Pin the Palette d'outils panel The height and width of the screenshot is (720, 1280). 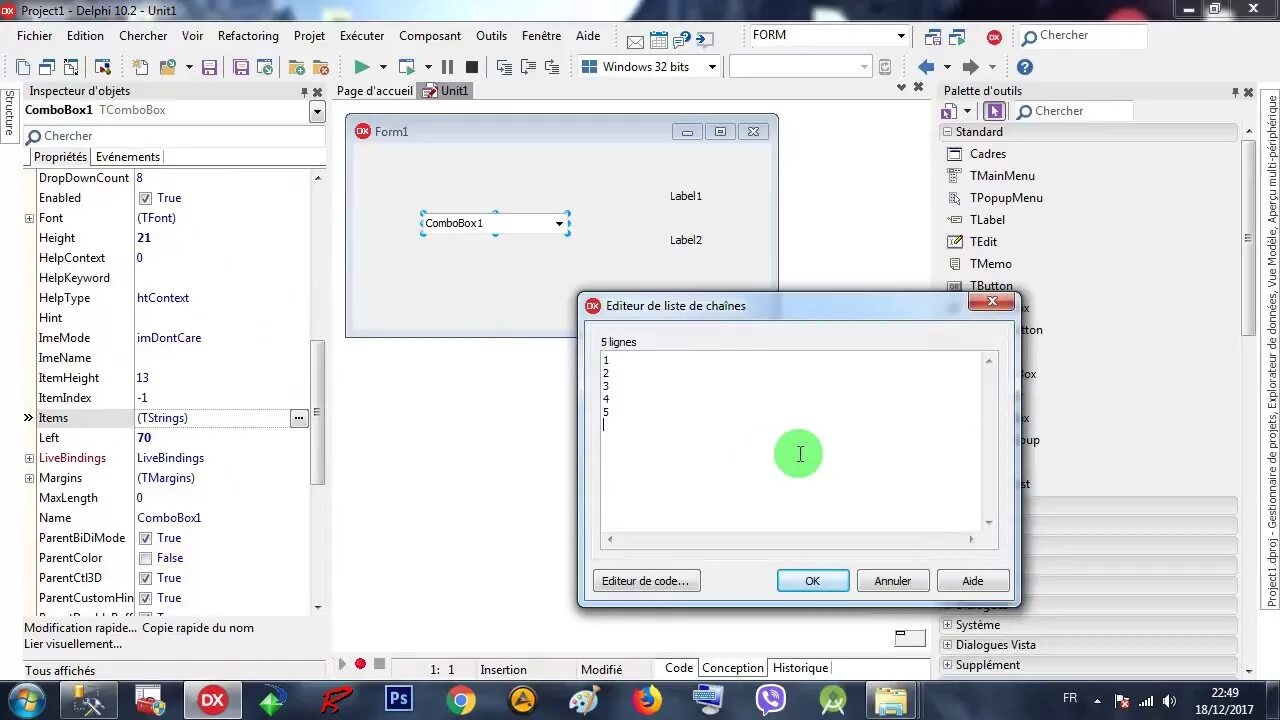(1235, 92)
